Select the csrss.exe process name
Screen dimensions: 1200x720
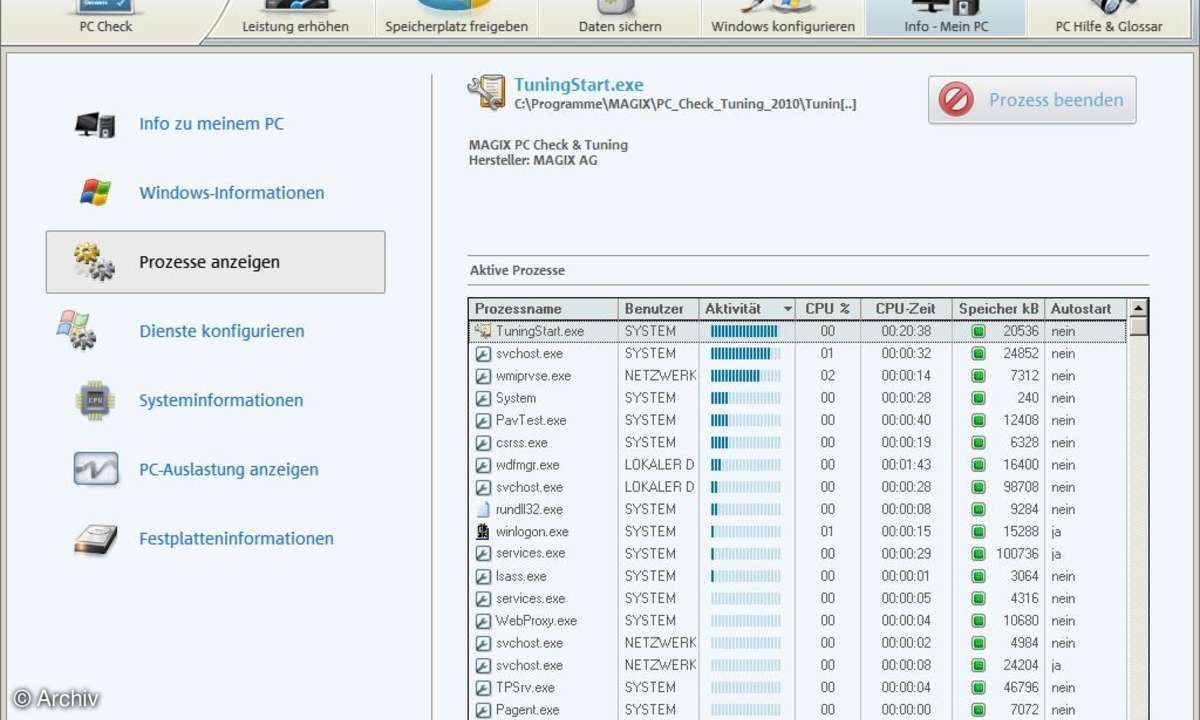[522, 443]
